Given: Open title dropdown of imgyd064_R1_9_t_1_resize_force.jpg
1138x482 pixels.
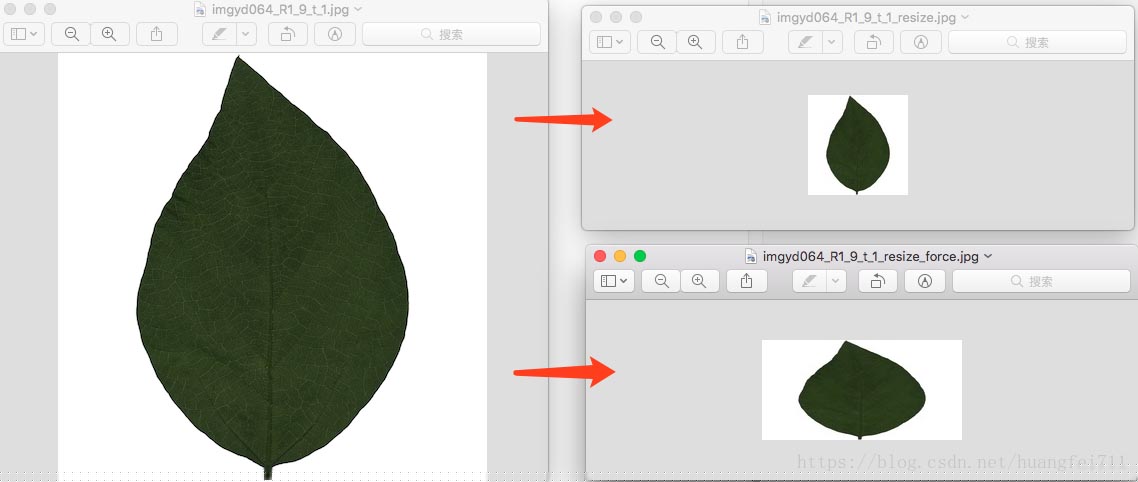Looking at the screenshot, I should click(x=988, y=256).
